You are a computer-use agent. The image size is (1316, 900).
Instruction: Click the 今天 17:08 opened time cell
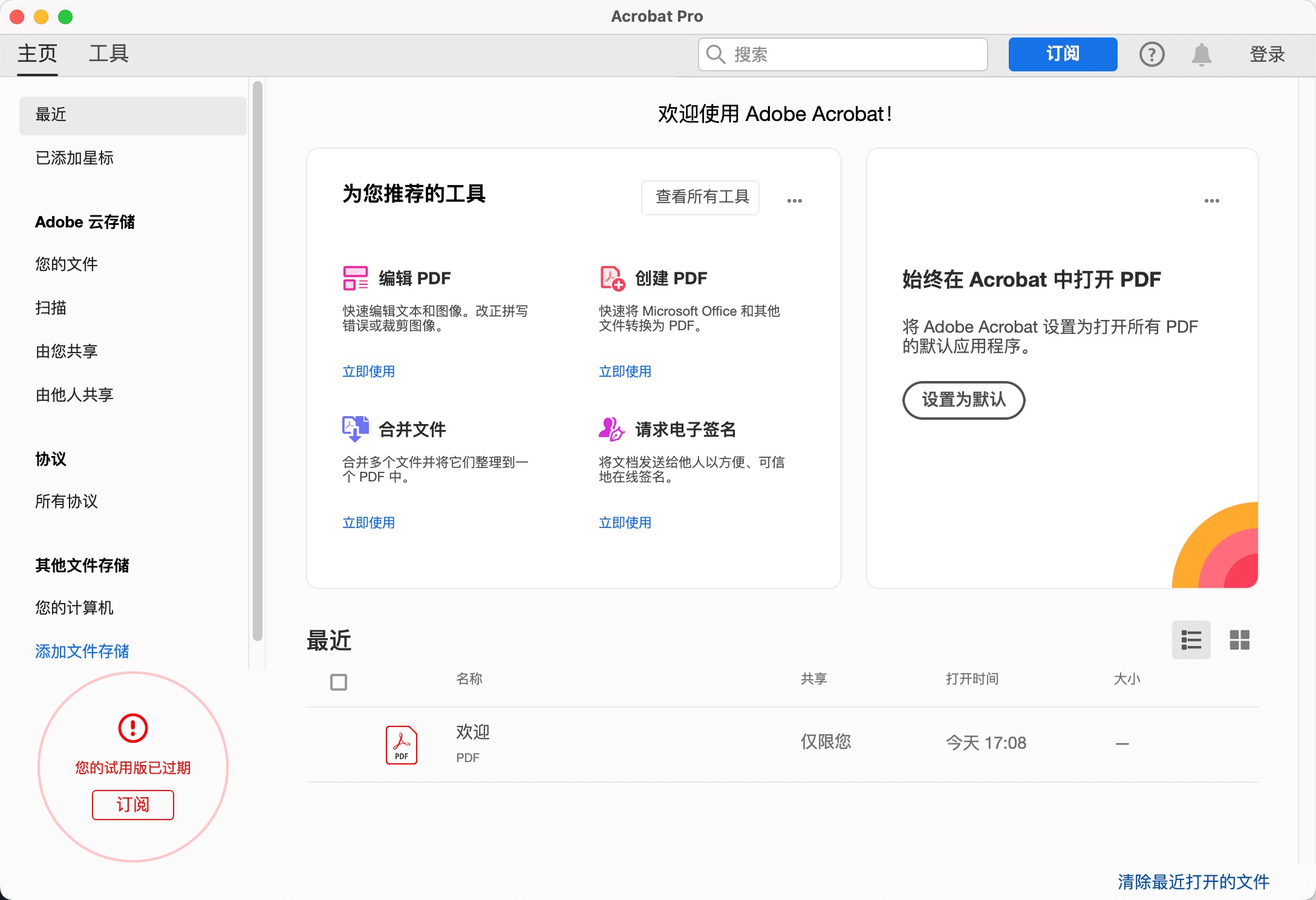[986, 743]
